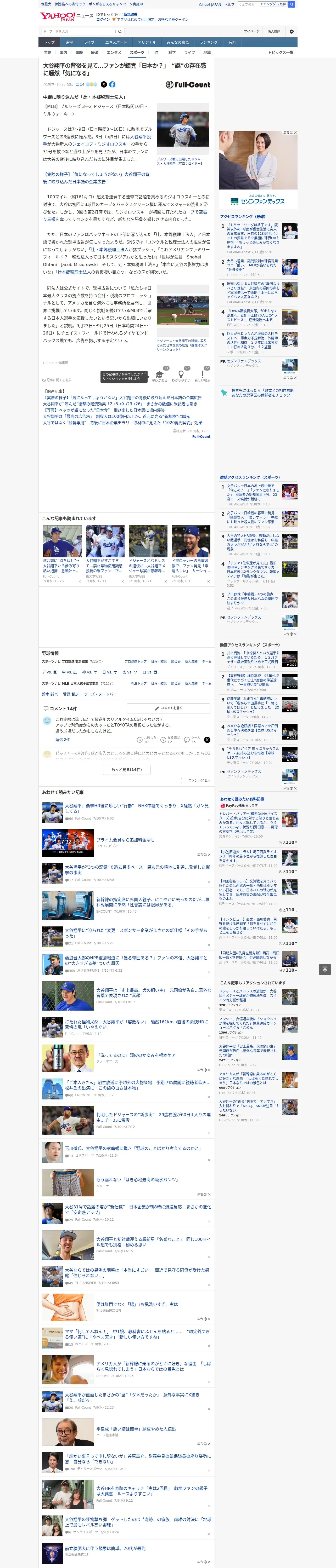This screenshot has height=1568, width=336.
Task: Open 【実際の様子】 in-article link
Action: pyautogui.click(x=96, y=178)
